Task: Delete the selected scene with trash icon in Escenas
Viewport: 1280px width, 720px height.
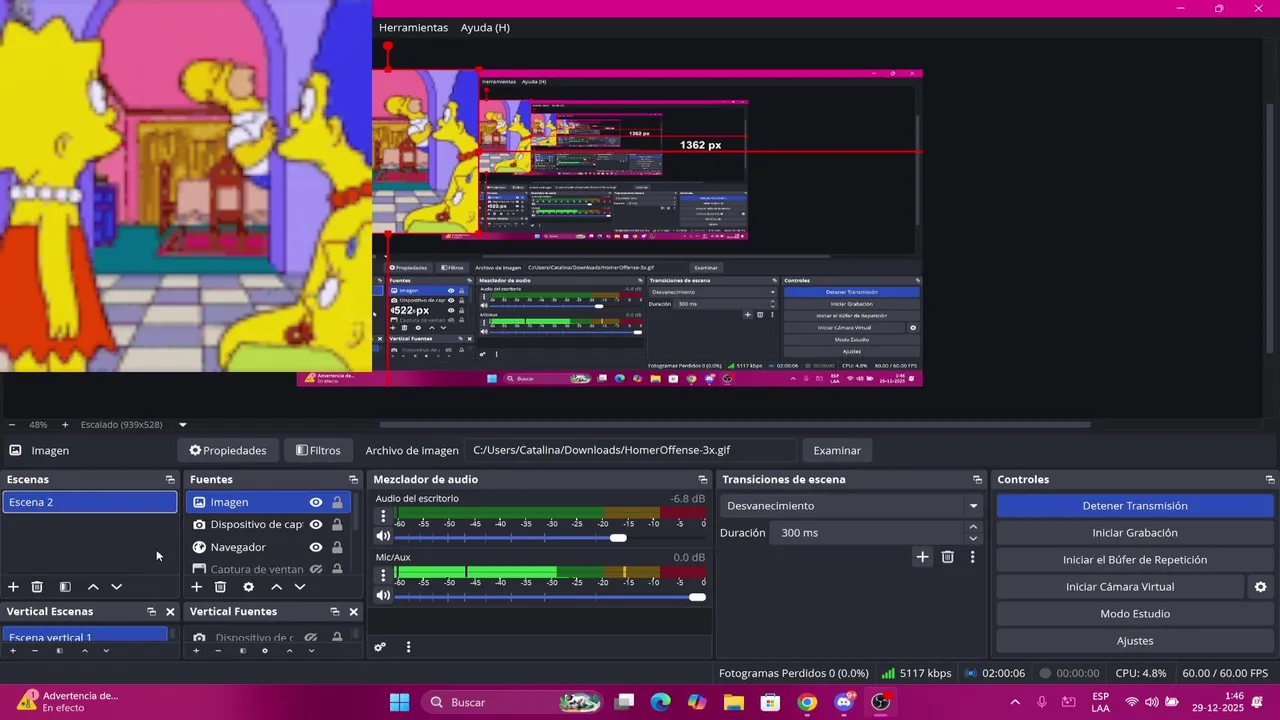Action: coord(37,587)
